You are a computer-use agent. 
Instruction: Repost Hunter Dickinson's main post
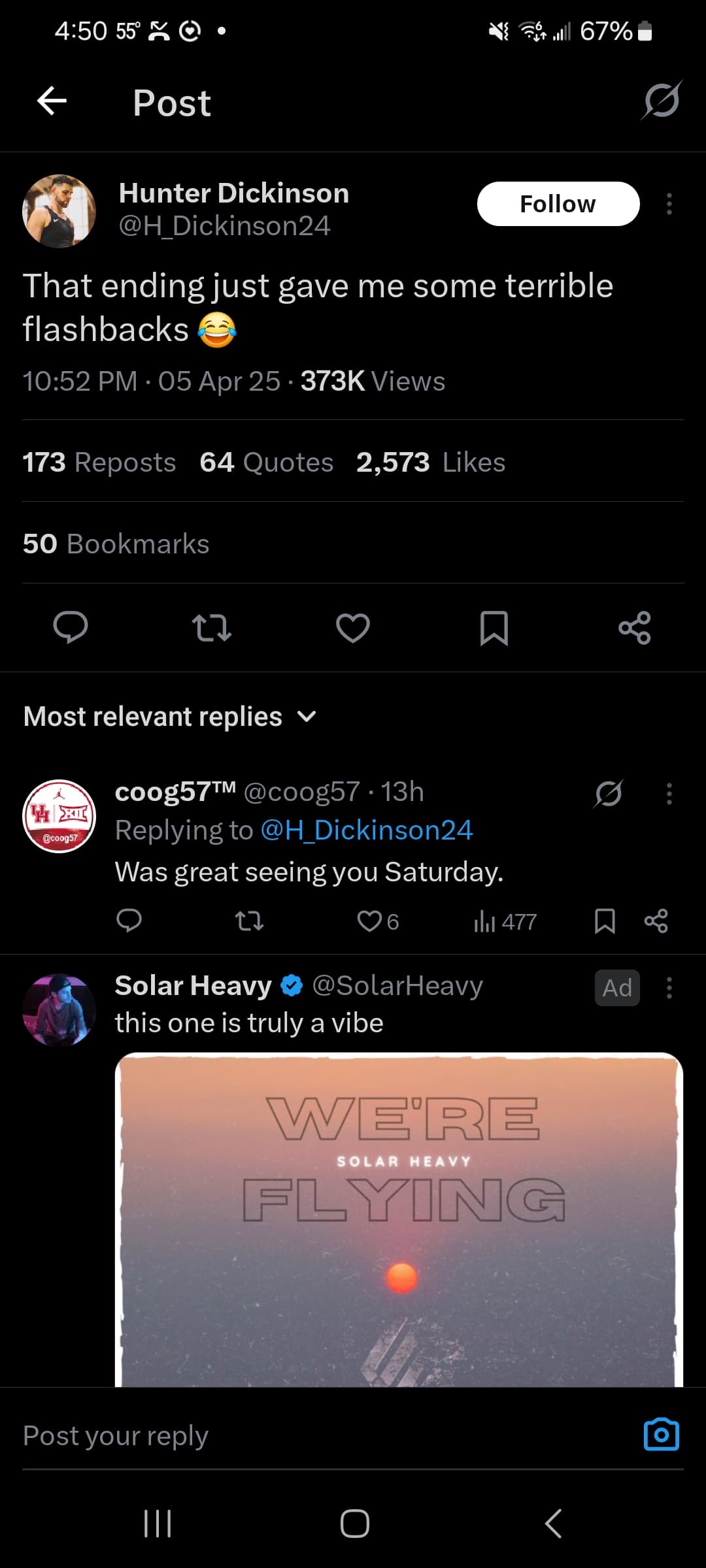click(212, 628)
